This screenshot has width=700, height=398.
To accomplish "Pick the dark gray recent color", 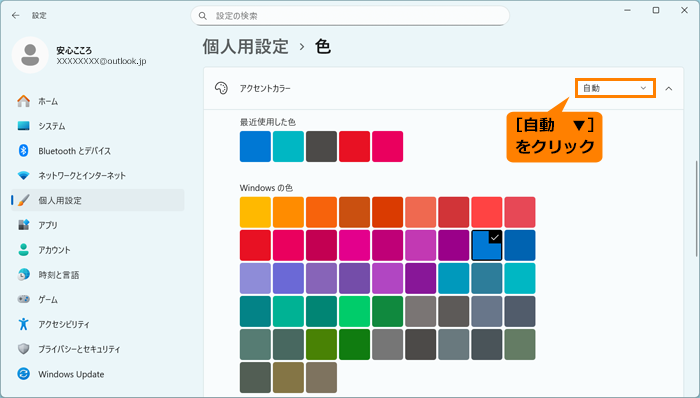I will [321, 146].
